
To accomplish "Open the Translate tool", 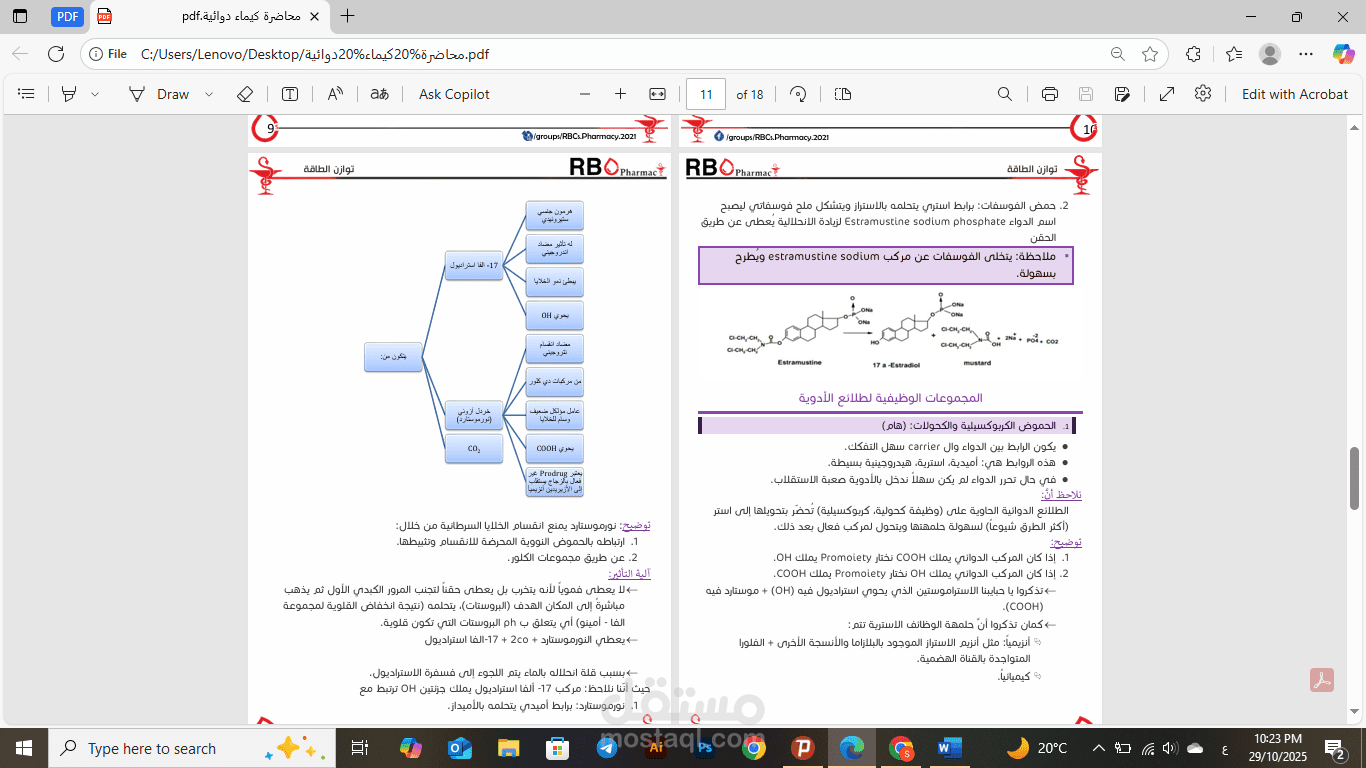I will tap(379, 94).
